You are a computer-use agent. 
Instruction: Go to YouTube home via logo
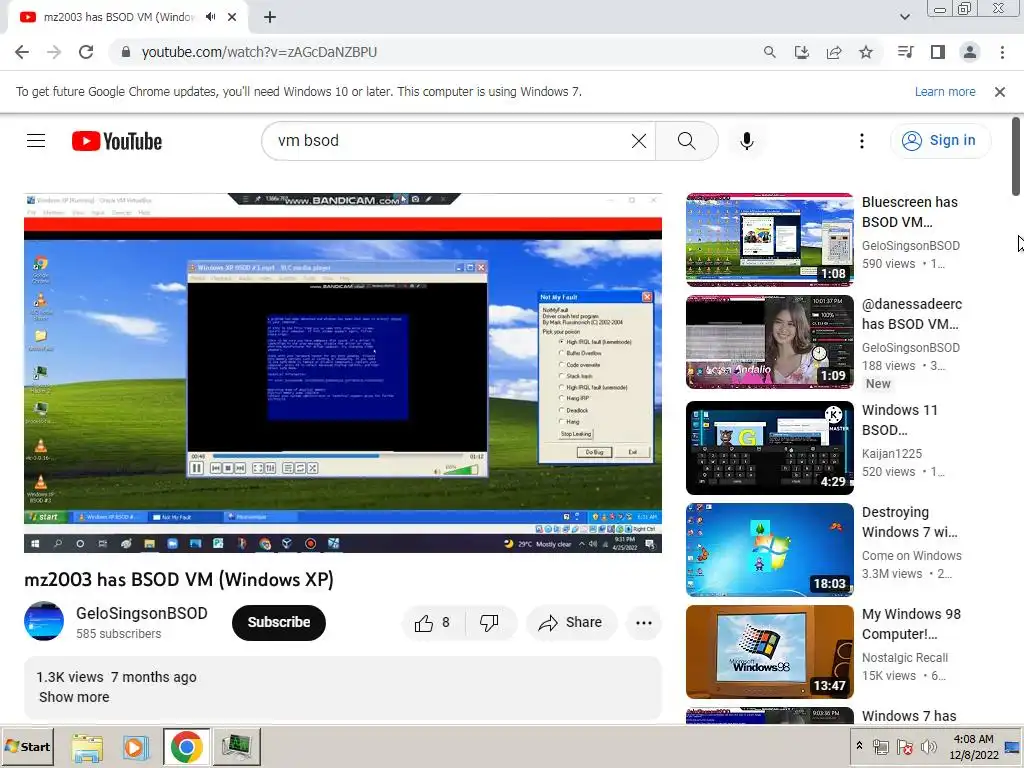(117, 141)
